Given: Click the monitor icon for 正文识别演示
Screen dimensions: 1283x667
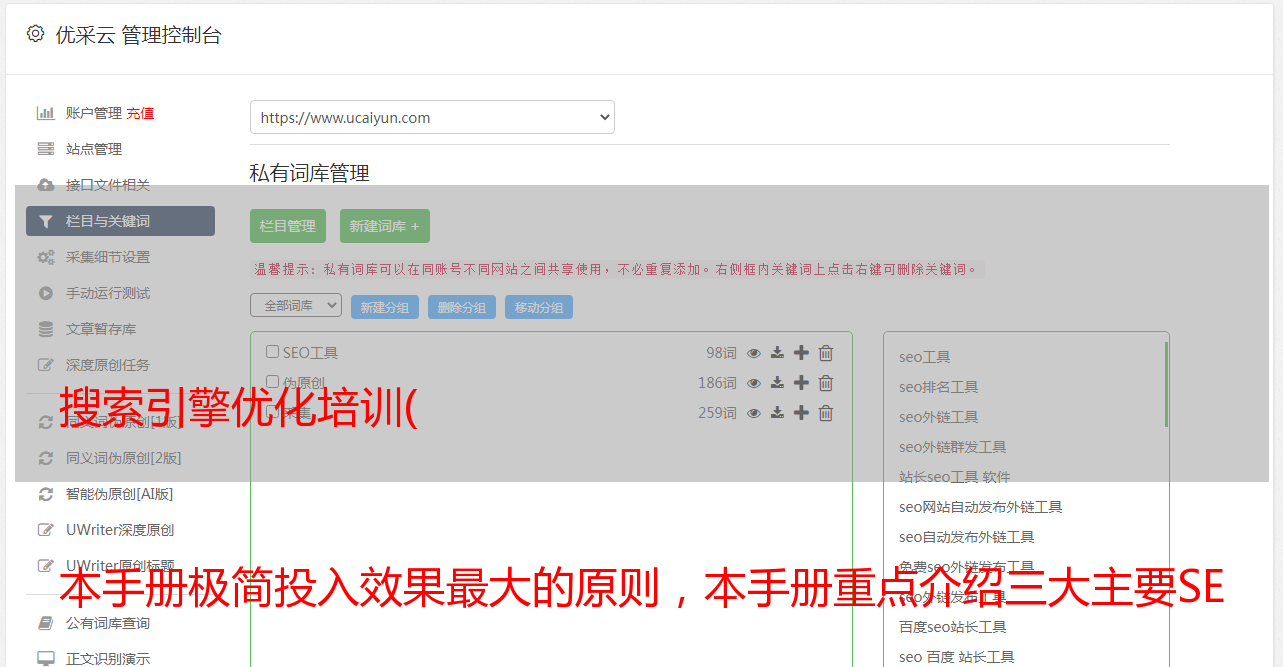Looking at the screenshot, I should click(x=45, y=659).
